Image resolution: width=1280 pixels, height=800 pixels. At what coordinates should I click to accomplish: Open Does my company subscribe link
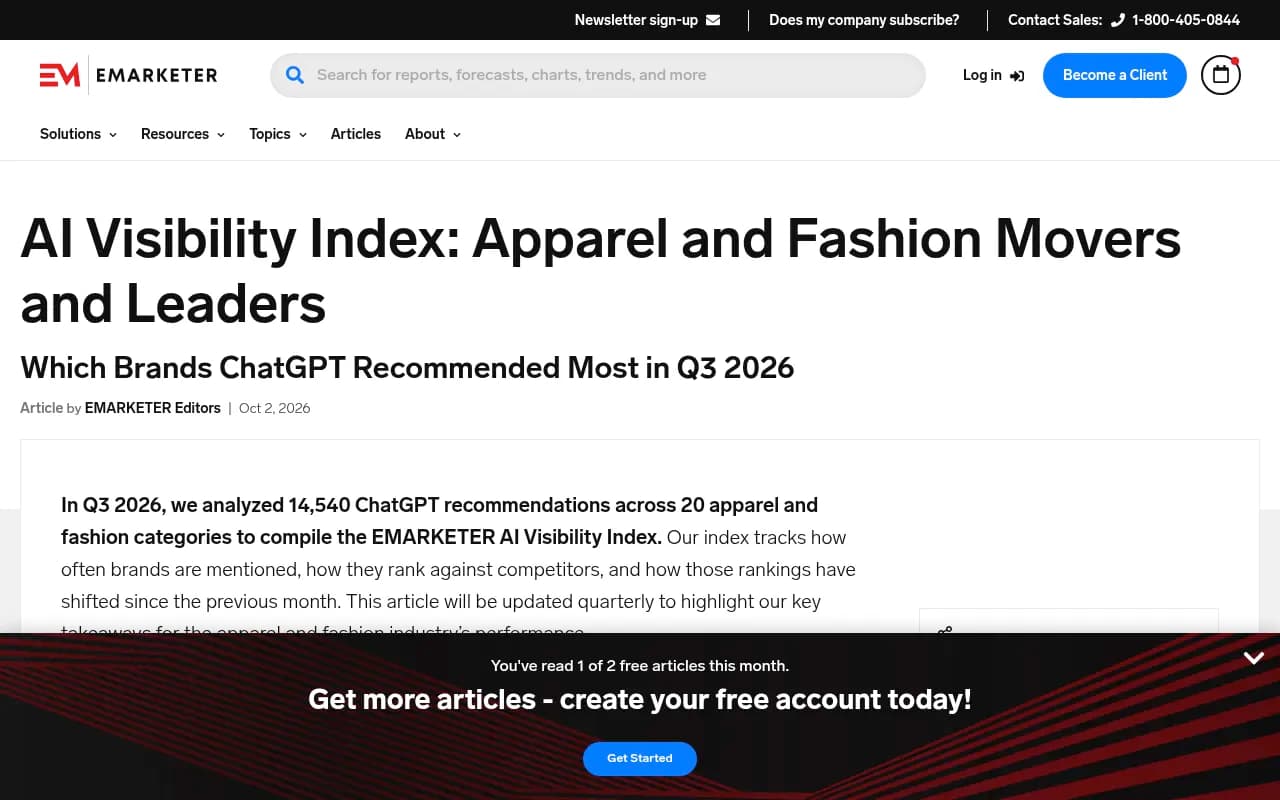864,20
